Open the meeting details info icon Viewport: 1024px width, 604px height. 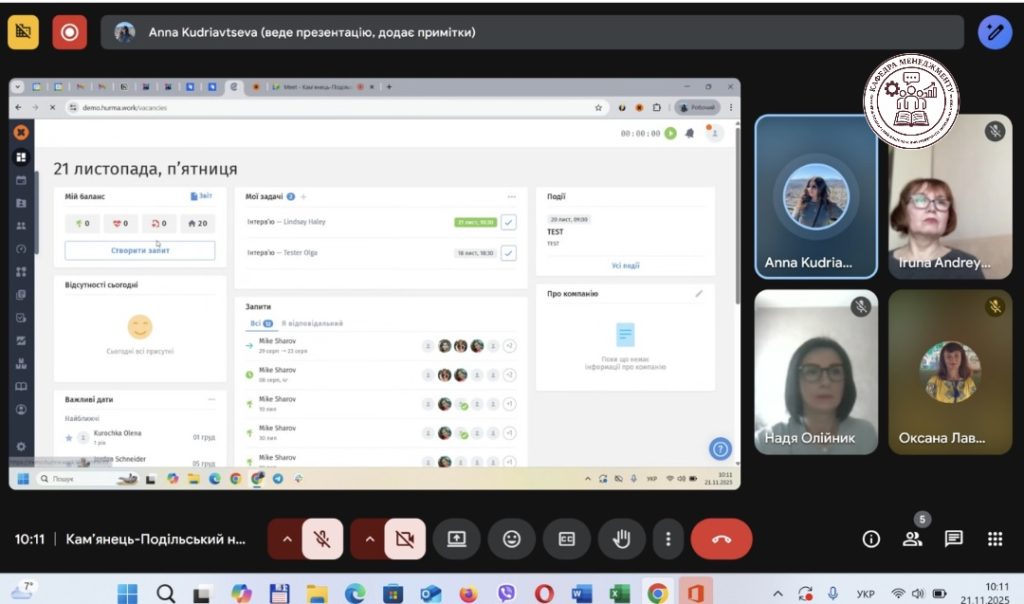pos(871,539)
